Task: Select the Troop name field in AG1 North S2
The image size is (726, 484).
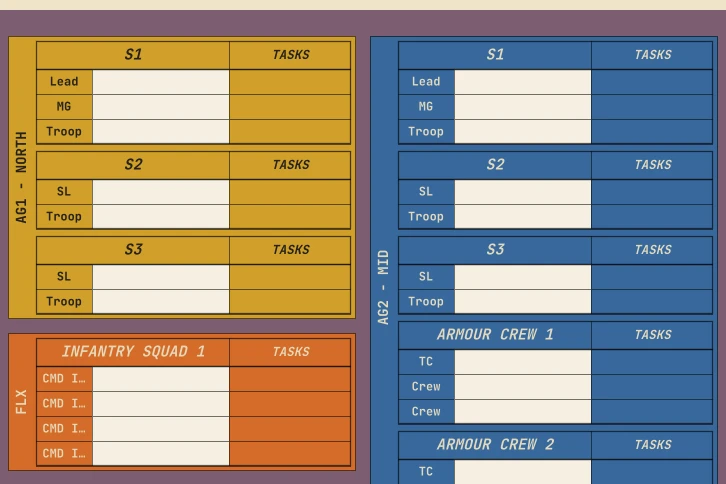Action: (x=161, y=216)
